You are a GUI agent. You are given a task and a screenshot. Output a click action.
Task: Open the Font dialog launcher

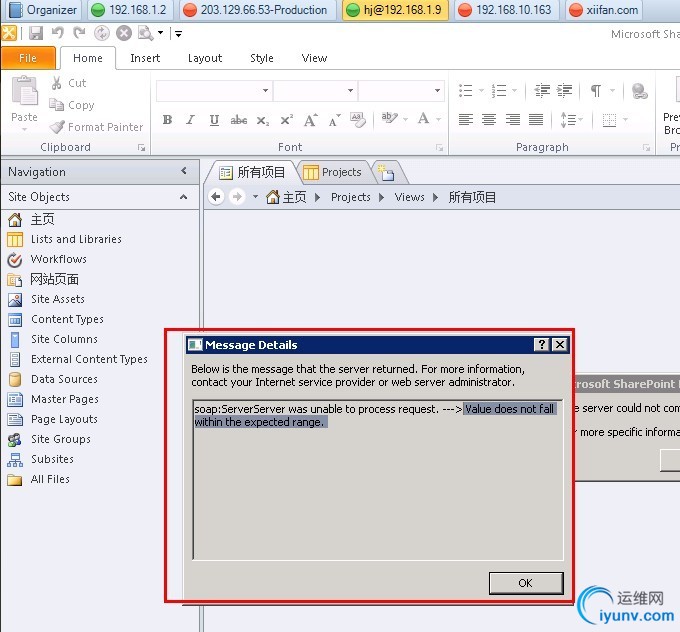439,148
